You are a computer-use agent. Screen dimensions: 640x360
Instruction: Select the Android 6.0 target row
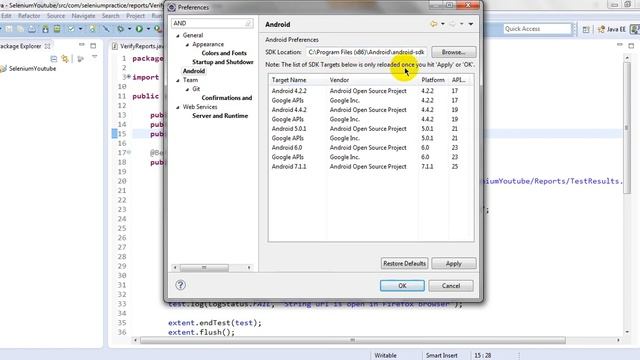(371, 148)
